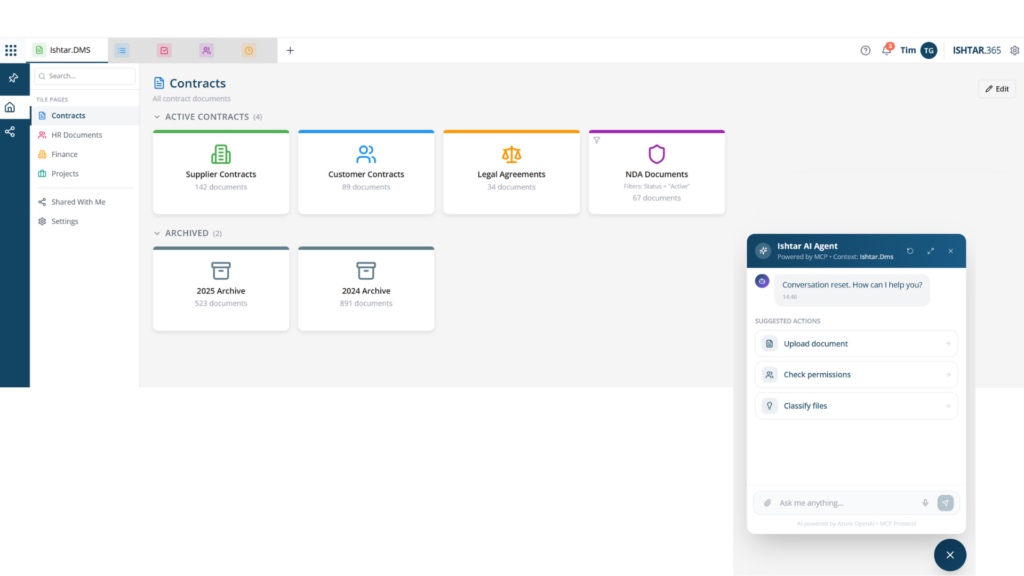Expand the AI Agent panel to fullscreen
The width and height of the screenshot is (1024, 576).
[930, 251]
